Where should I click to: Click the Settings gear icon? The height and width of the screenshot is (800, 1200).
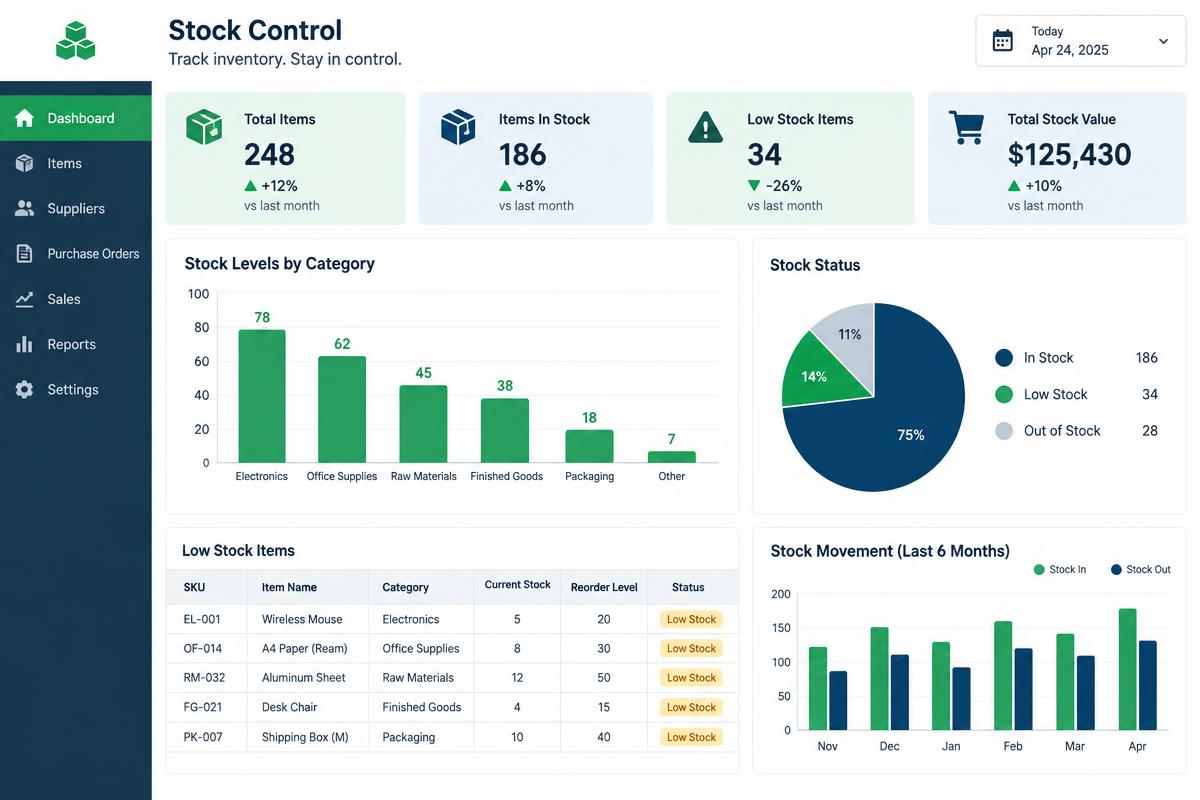coord(25,389)
